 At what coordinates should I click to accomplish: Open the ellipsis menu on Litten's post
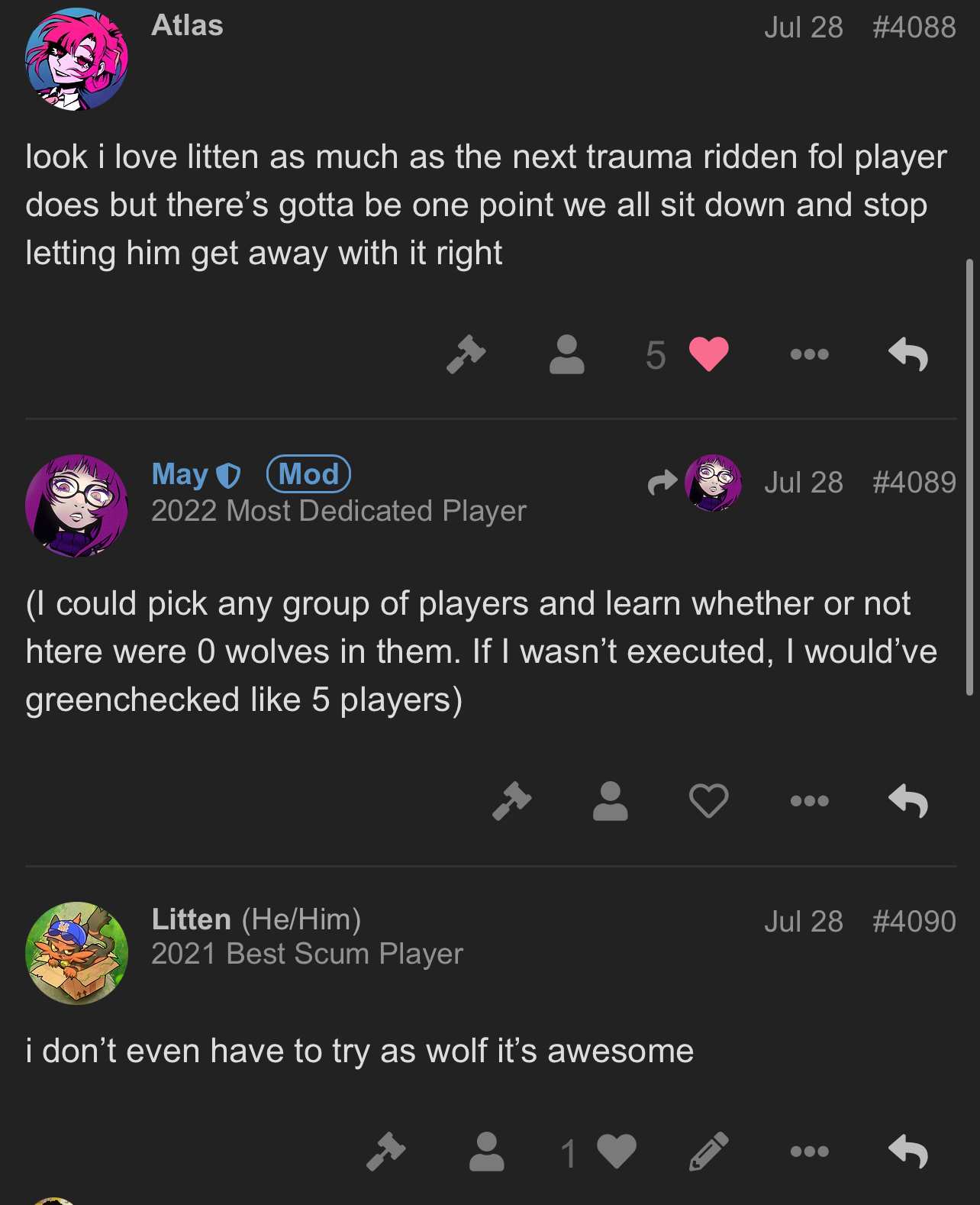tap(809, 1152)
